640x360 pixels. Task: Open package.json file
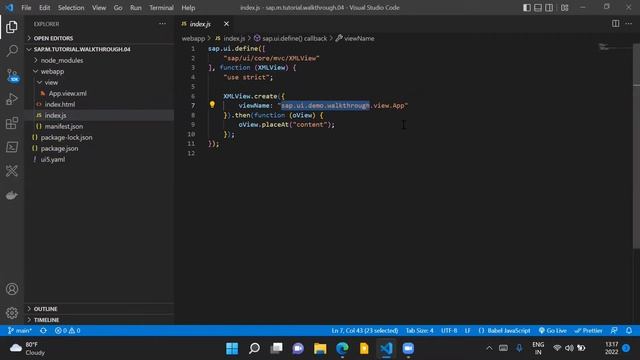[99, 148]
